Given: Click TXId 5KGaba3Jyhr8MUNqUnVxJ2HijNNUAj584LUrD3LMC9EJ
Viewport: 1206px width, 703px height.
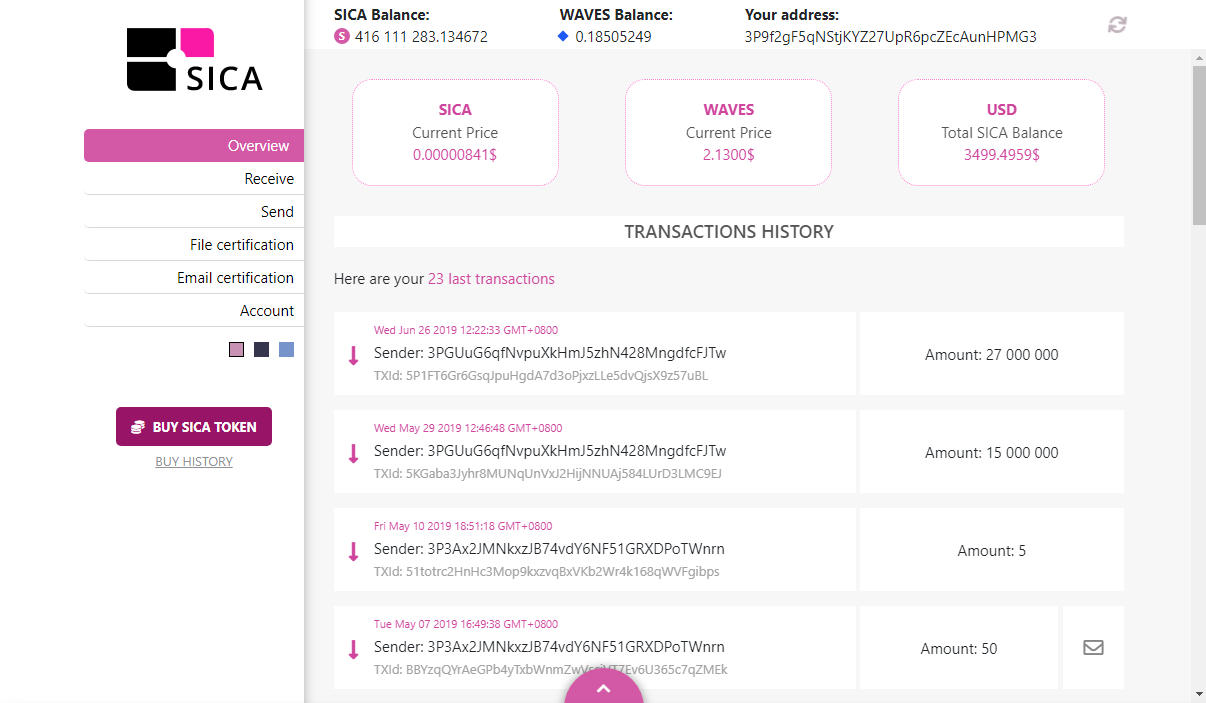Looking at the screenshot, I should pos(548,474).
